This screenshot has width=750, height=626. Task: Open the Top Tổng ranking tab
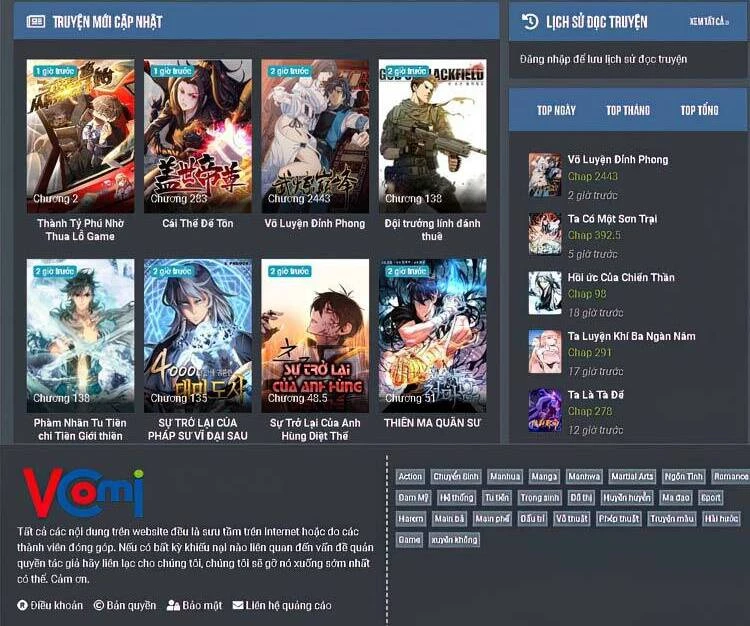coord(699,110)
